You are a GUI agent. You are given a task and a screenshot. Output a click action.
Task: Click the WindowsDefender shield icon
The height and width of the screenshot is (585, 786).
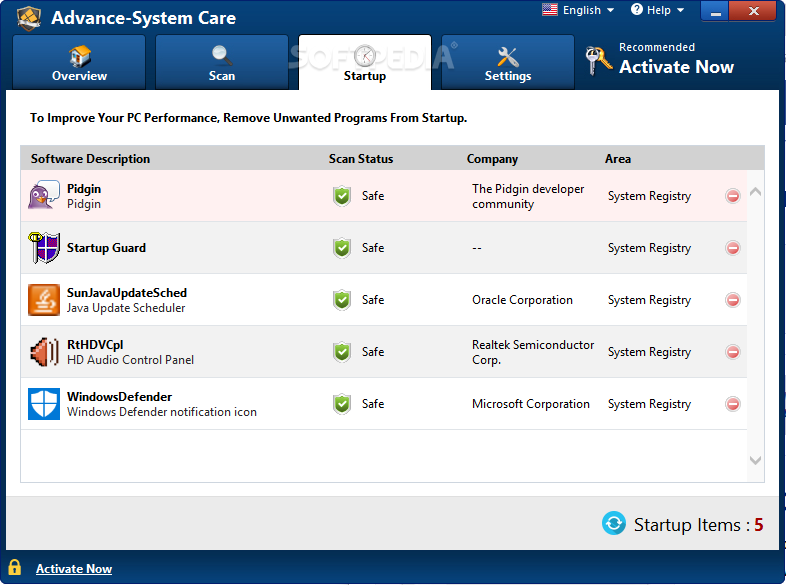click(x=44, y=404)
